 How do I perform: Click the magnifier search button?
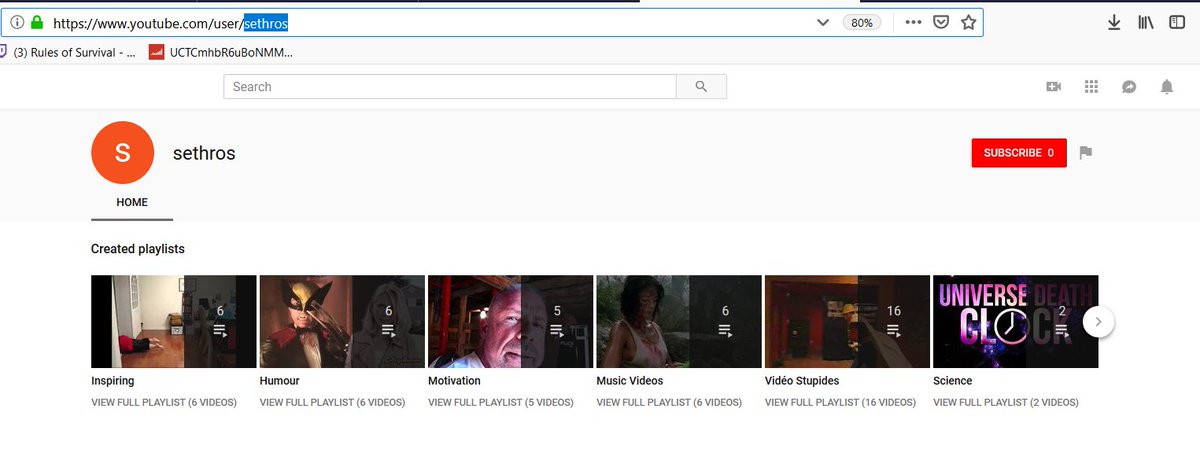[x=702, y=87]
